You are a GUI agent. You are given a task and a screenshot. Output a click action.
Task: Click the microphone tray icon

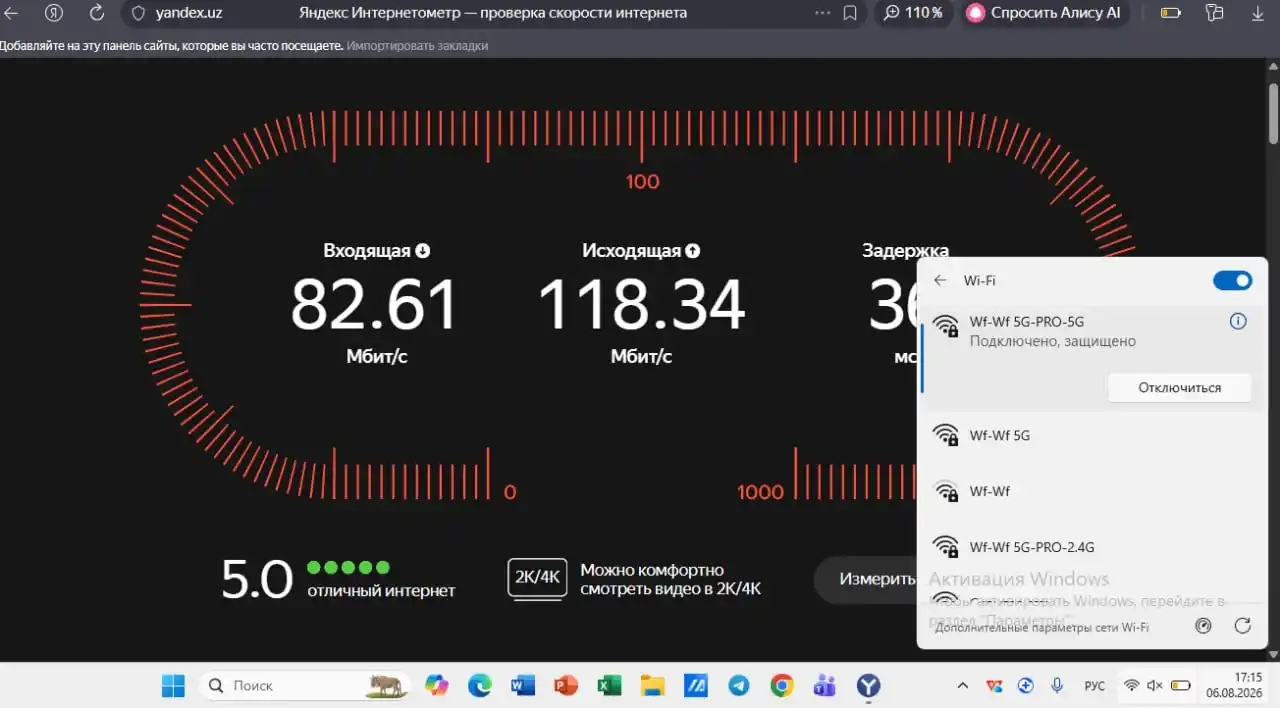[x=1057, y=685]
